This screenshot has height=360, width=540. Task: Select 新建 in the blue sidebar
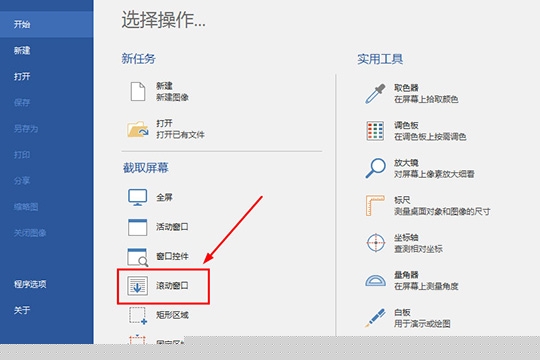point(22,51)
